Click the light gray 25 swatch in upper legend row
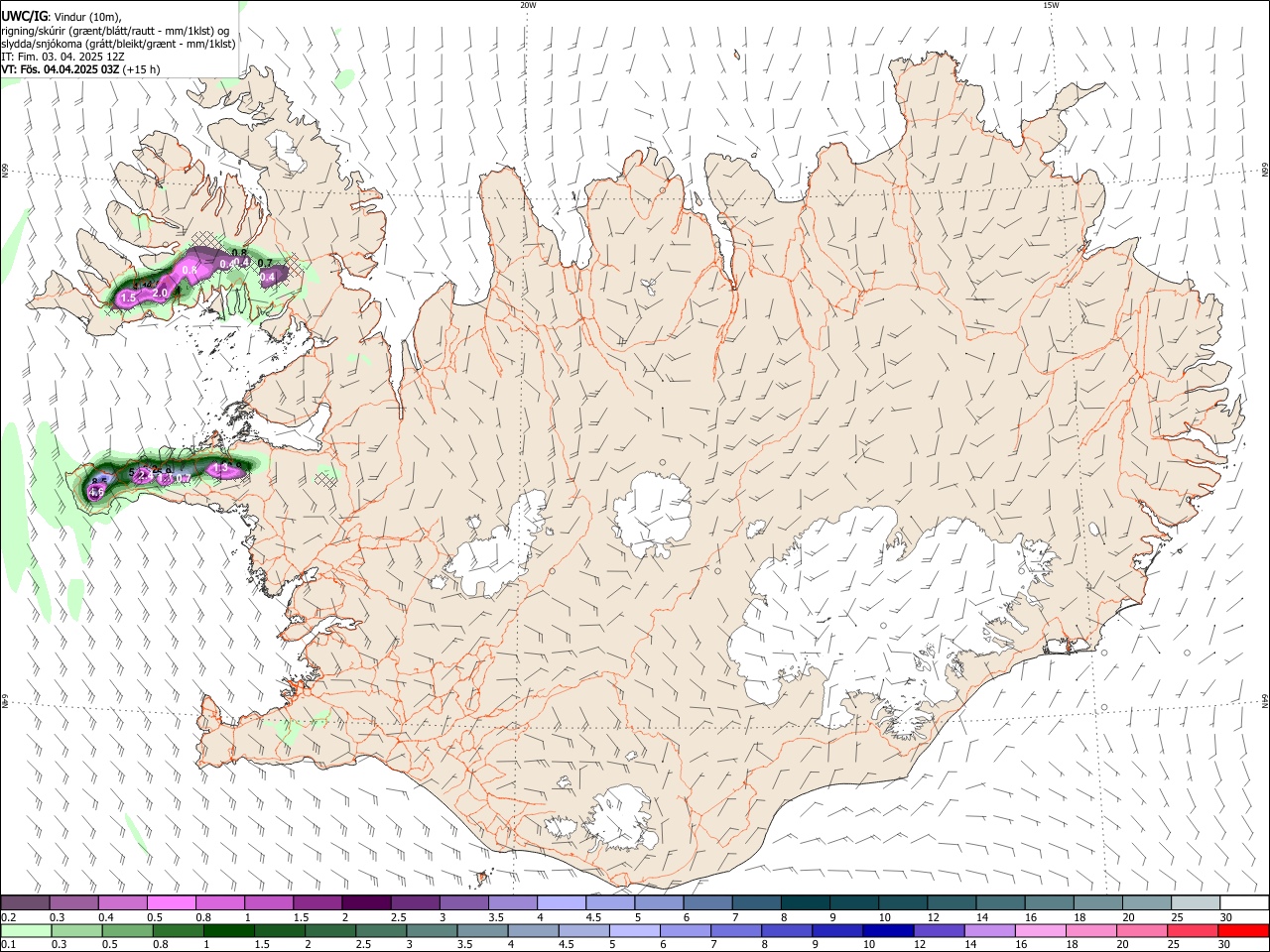Viewport: 1270px width, 952px height. coord(1195,903)
